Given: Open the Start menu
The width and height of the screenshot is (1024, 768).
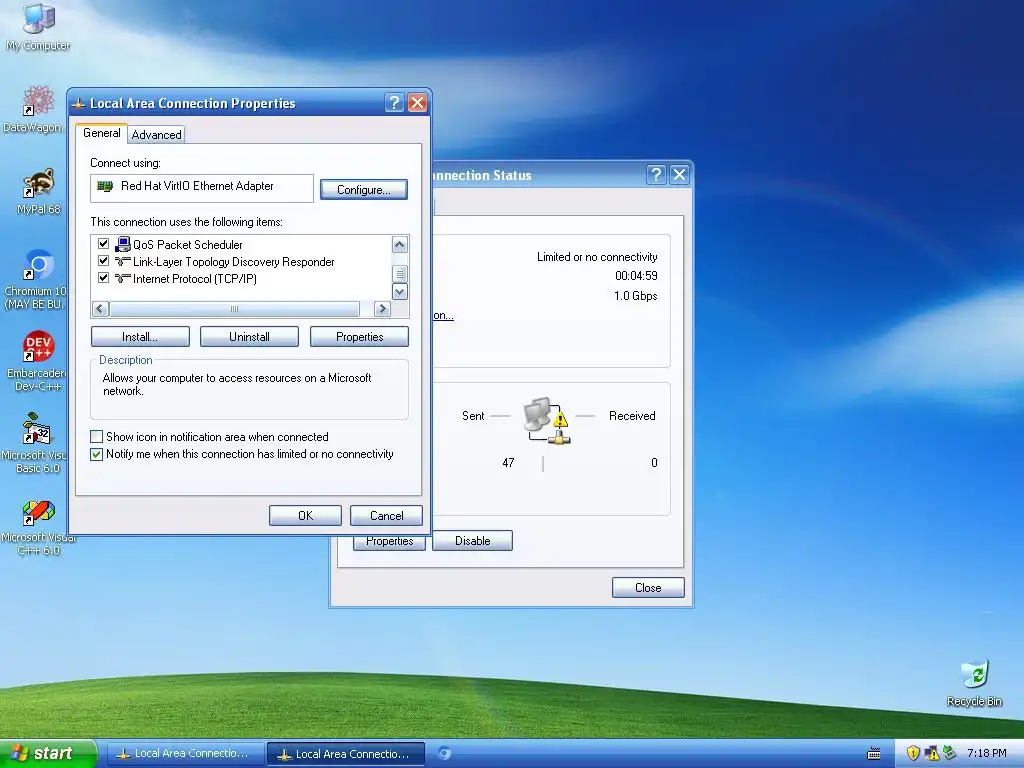Looking at the screenshot, I should [x=48, y=753].
